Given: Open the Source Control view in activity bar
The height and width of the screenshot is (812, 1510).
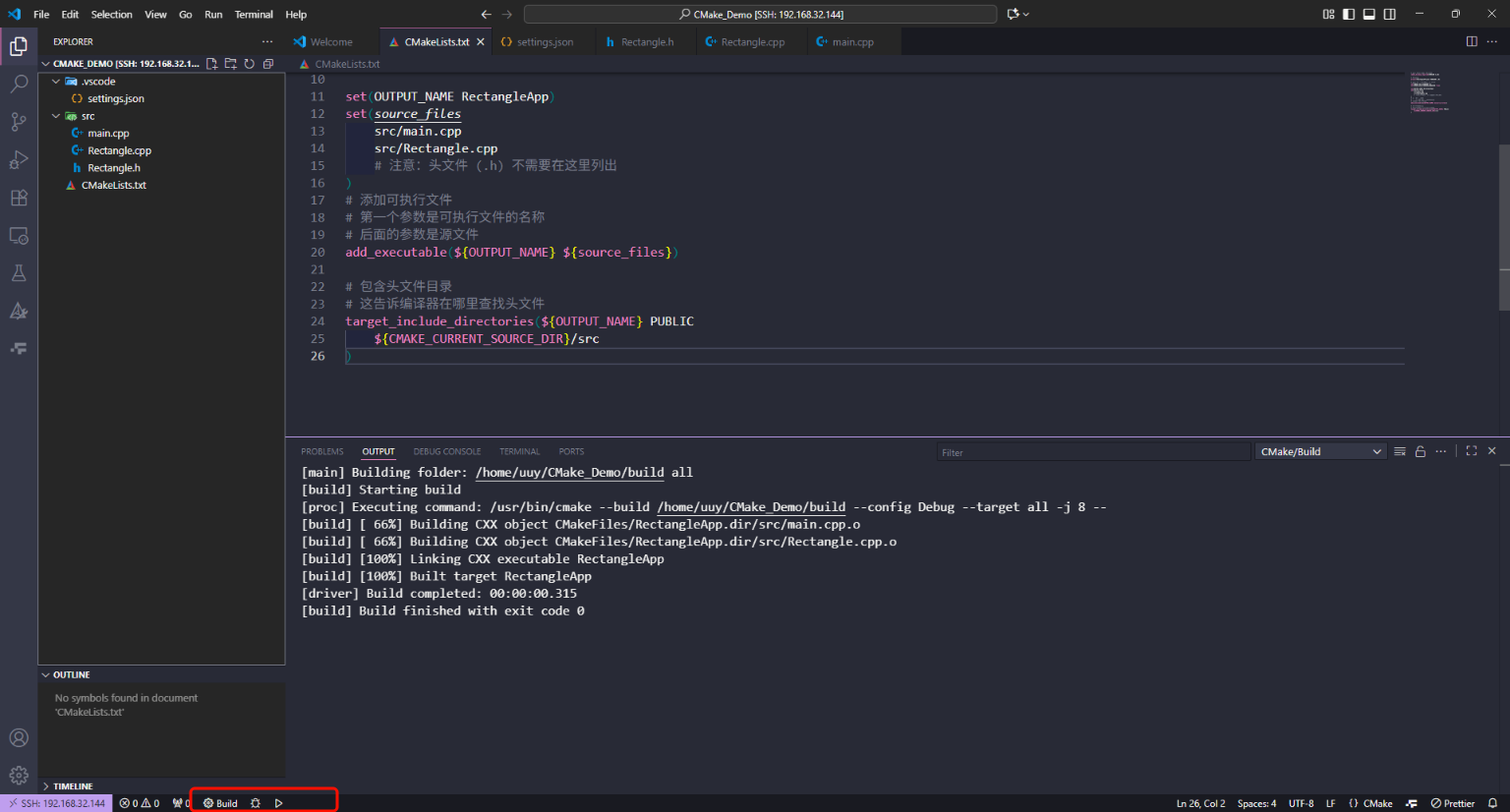Looking at the screenshot, I should 19,122.
